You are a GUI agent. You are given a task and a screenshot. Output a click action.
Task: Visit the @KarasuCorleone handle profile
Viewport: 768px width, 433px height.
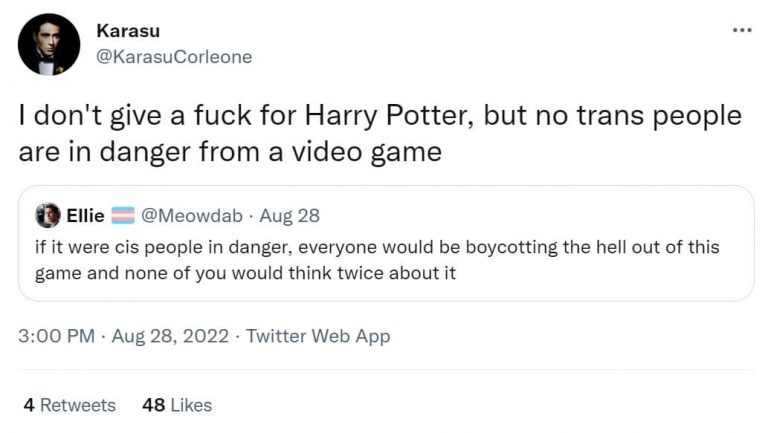coord(174,57)
